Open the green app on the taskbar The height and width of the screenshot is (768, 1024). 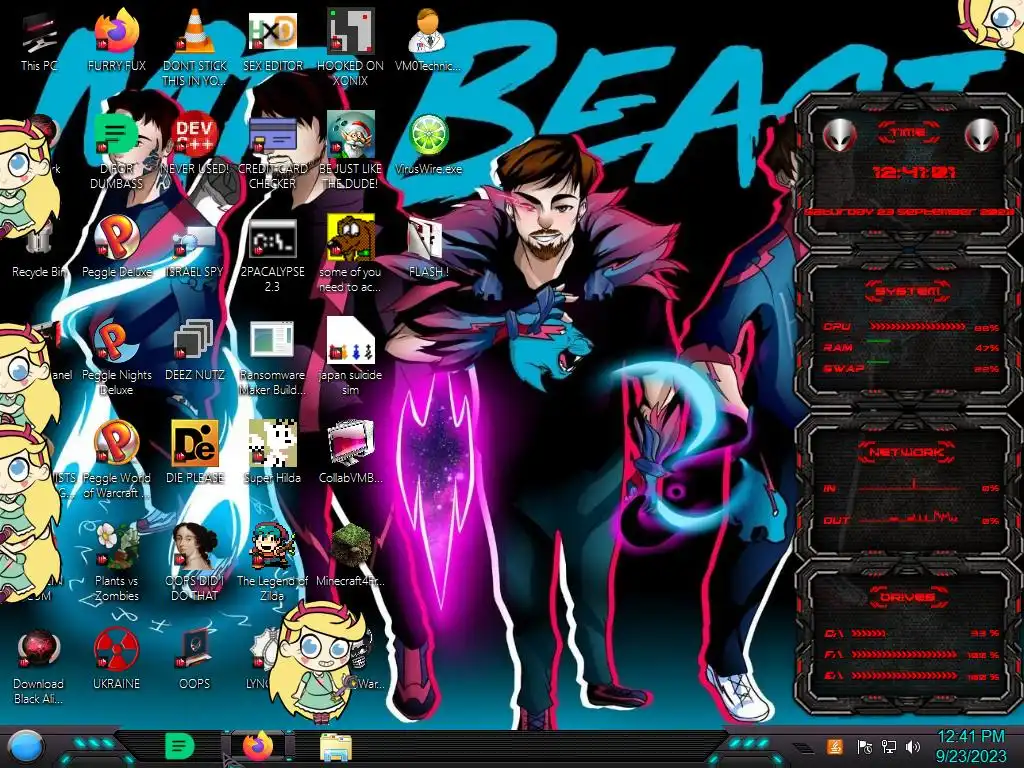click(180, 746)
